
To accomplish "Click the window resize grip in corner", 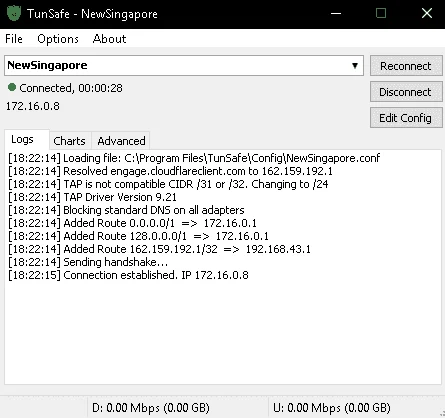I will (442, 414).
